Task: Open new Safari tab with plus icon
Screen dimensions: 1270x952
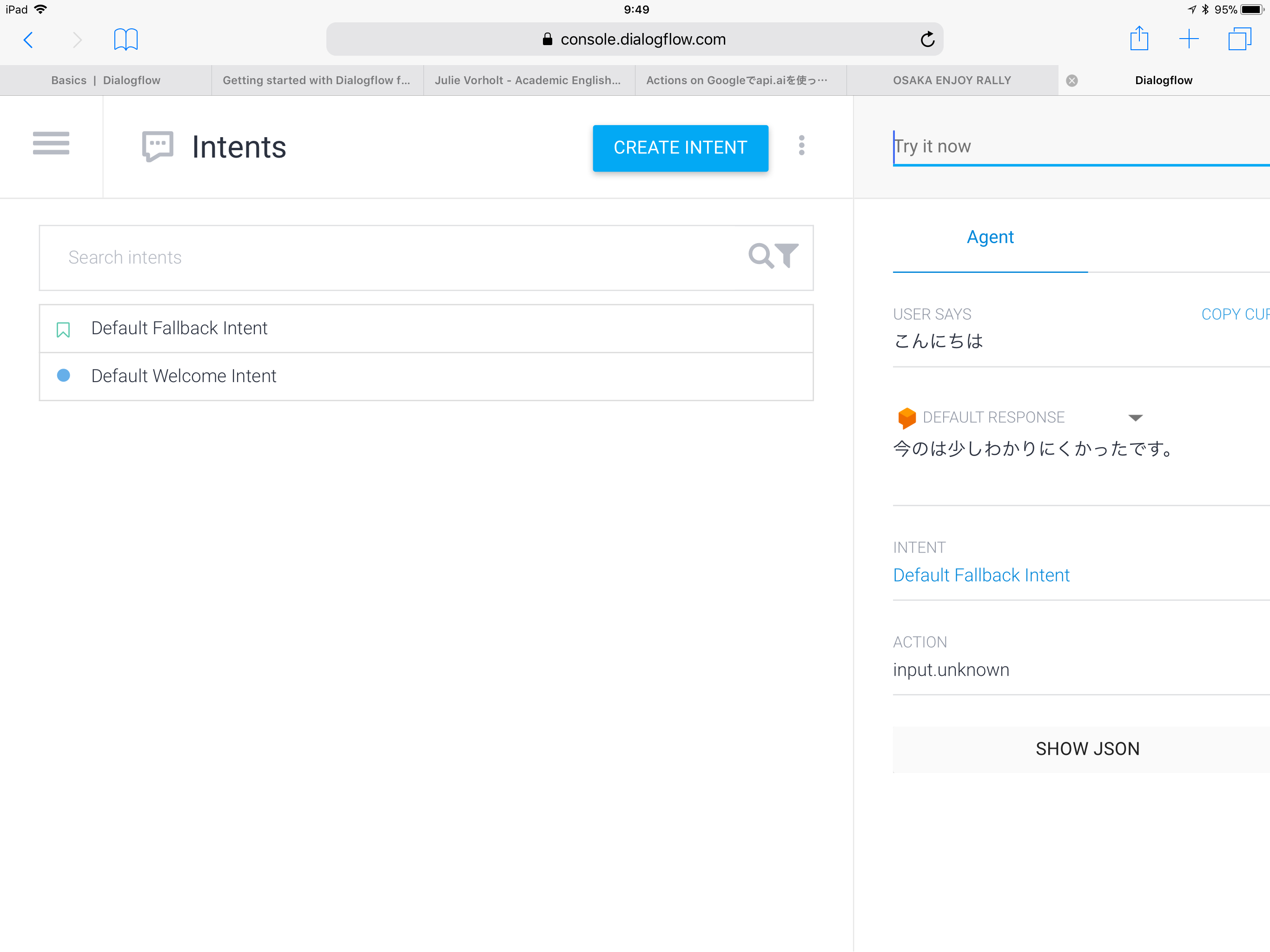Action: click(1189, 39)
